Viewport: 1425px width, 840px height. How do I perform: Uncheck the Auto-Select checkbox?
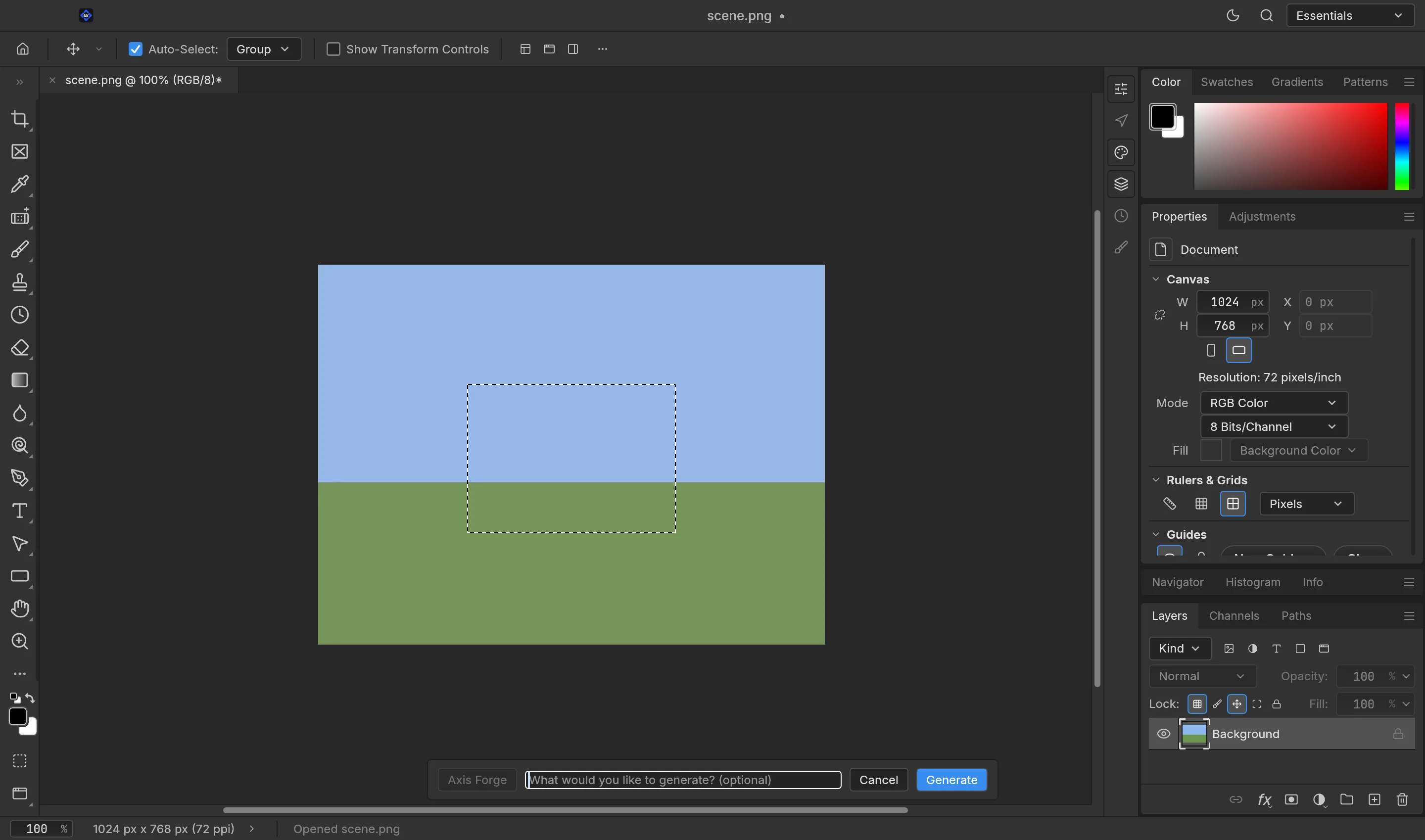135,49
